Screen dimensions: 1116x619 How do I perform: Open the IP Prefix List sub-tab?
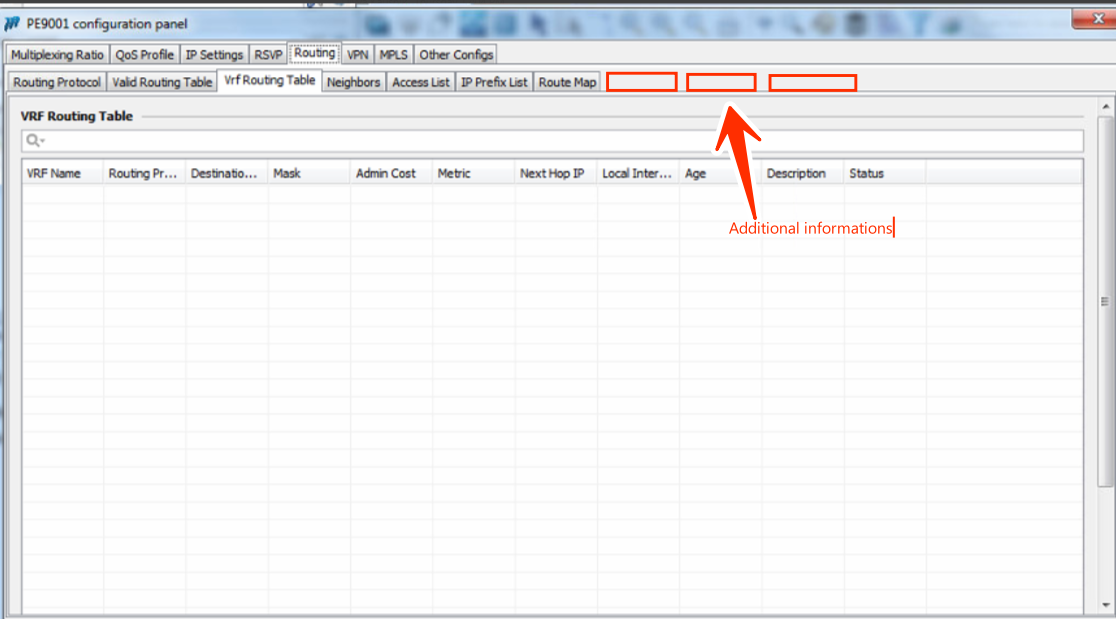click(494, 83)
